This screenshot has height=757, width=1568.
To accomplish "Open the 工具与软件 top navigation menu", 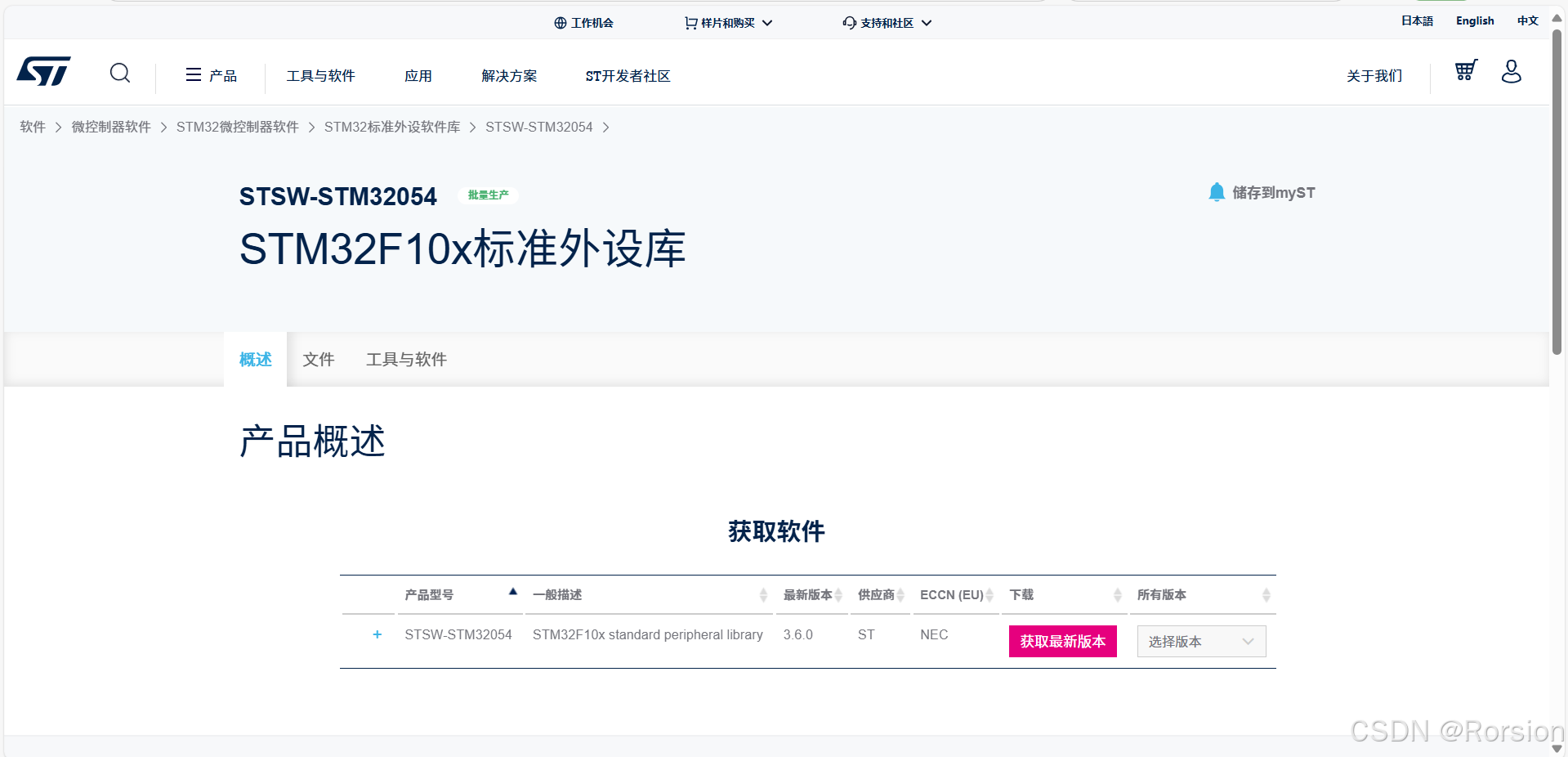I will tap(320, 76).
